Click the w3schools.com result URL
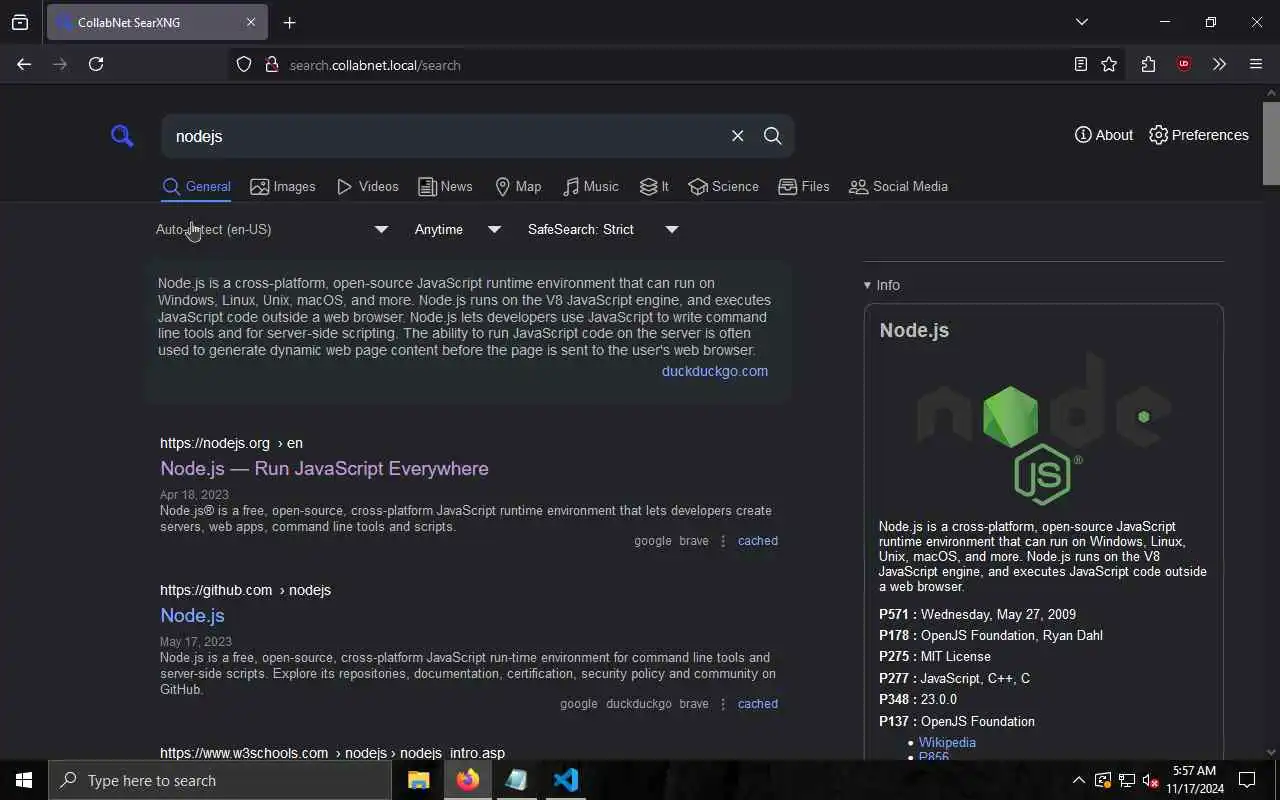 pyautogui.click(x=332, y=753)
